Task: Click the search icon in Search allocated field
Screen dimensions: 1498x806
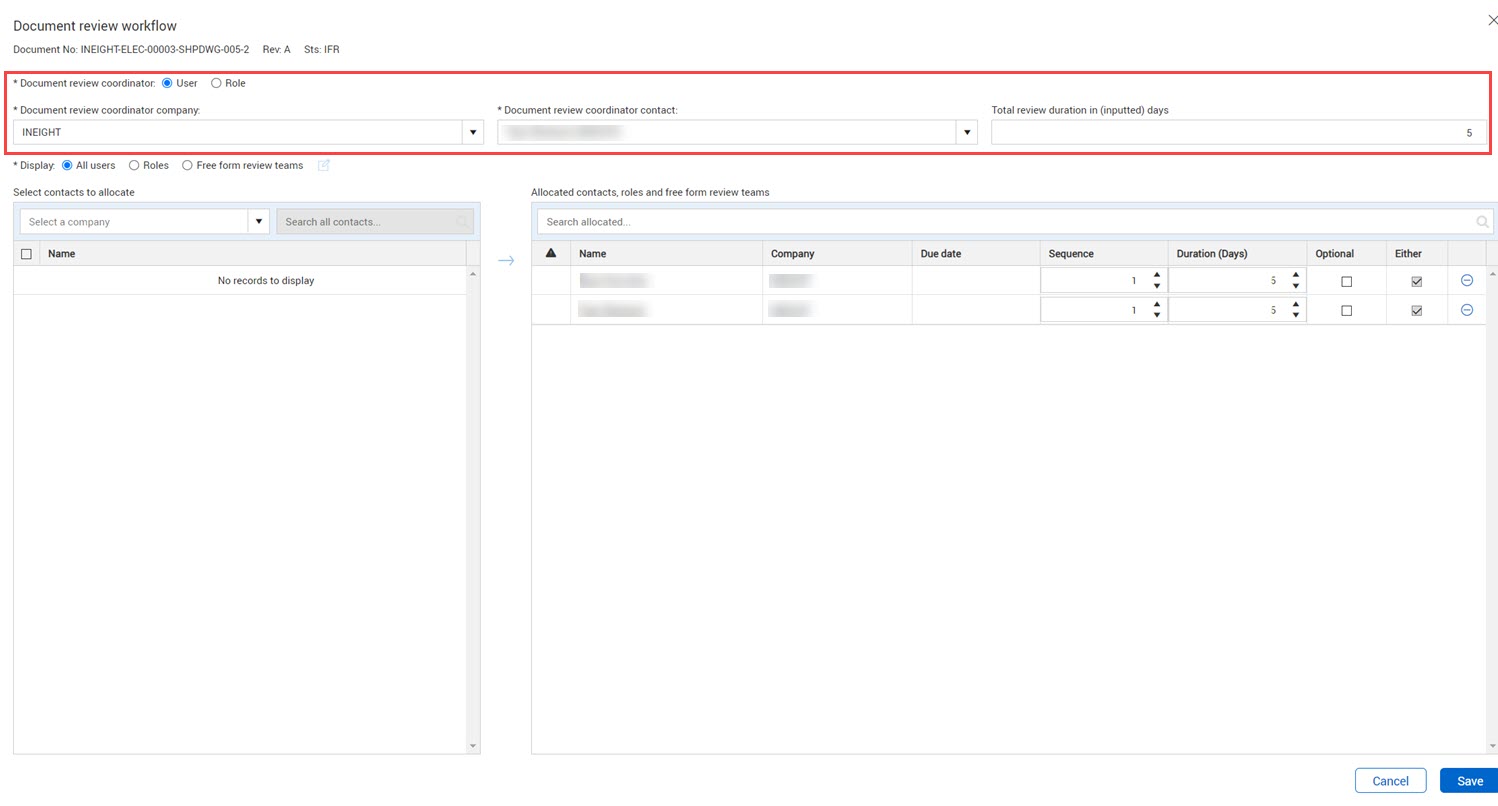Action: 1482,222
